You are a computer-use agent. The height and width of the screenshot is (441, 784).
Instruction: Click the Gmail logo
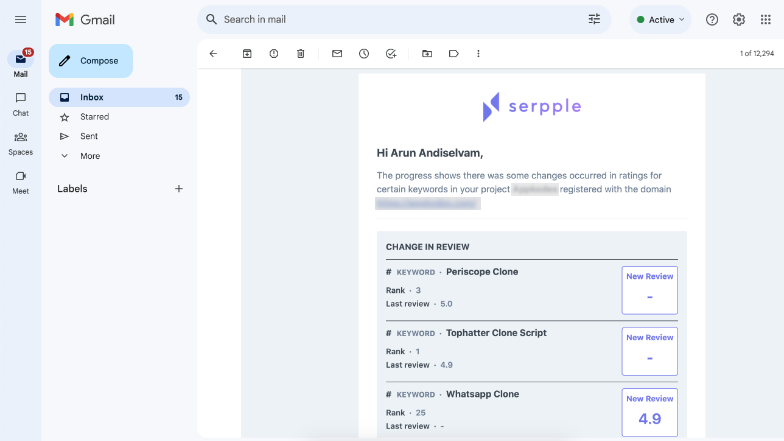click(x=85, y=20)
